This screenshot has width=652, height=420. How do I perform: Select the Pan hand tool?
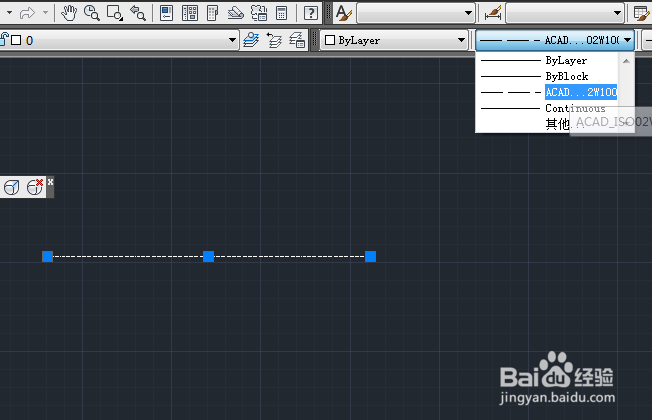[69, 13]
